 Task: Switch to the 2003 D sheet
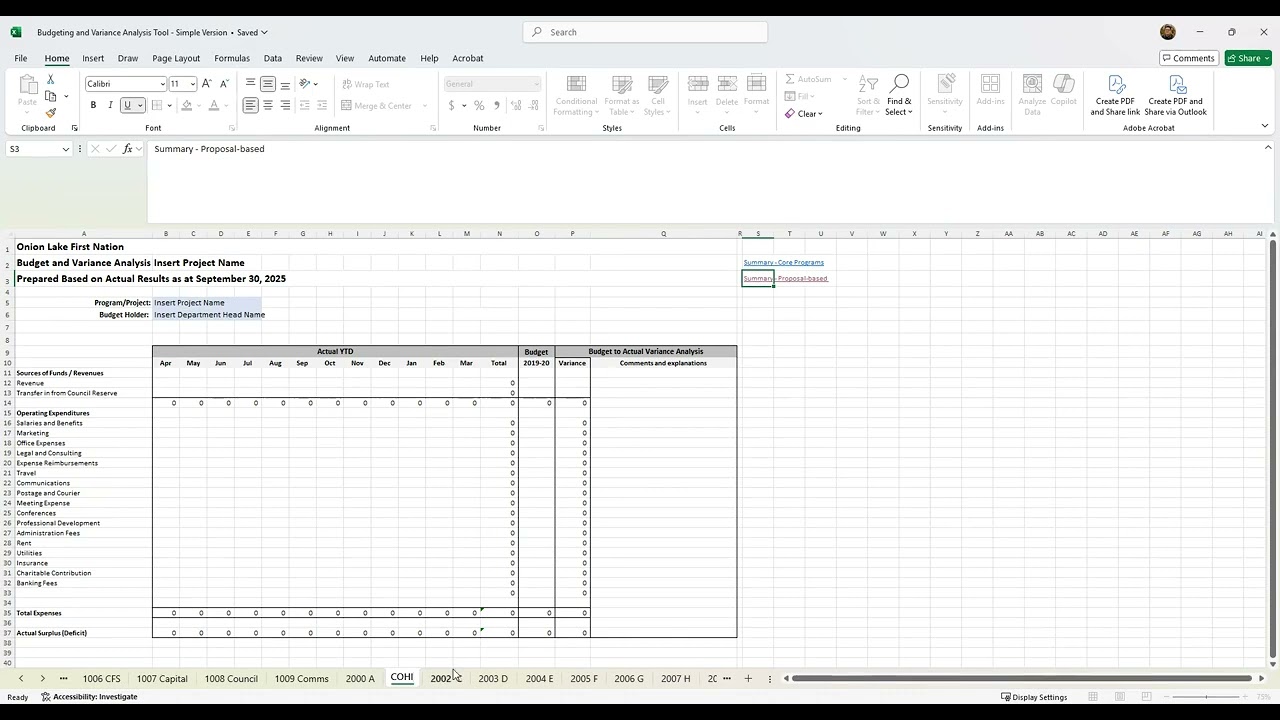pyautogui.click(x=493, y=678)
